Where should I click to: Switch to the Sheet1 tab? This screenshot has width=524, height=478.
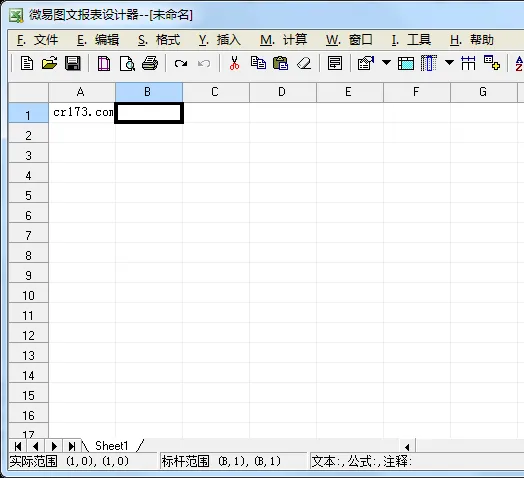[112, 446]
